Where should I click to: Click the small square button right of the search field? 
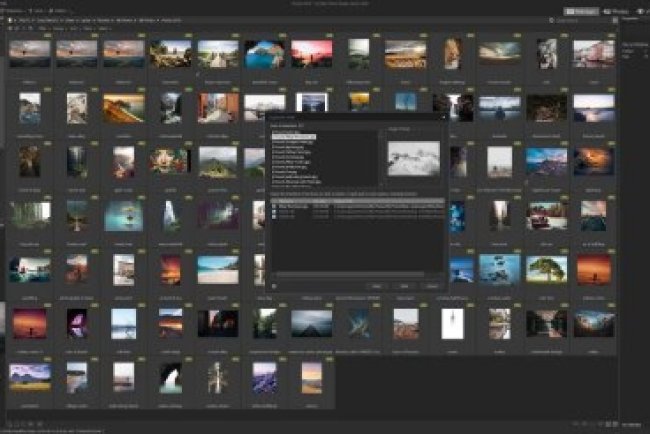616,20
